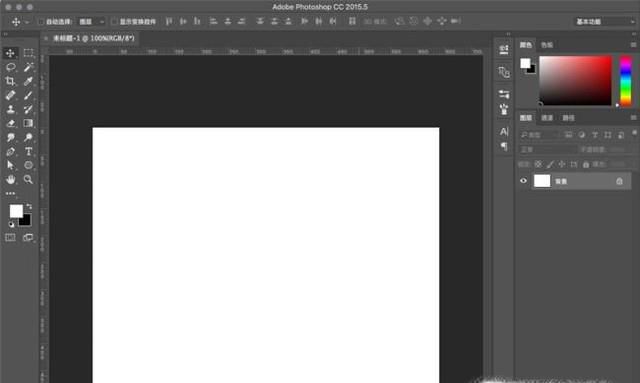Viewport: 640px width, 383px height.
Task: Open the layer blend mode dropdown
Action: pyautogui.click(x=548, y=150)
